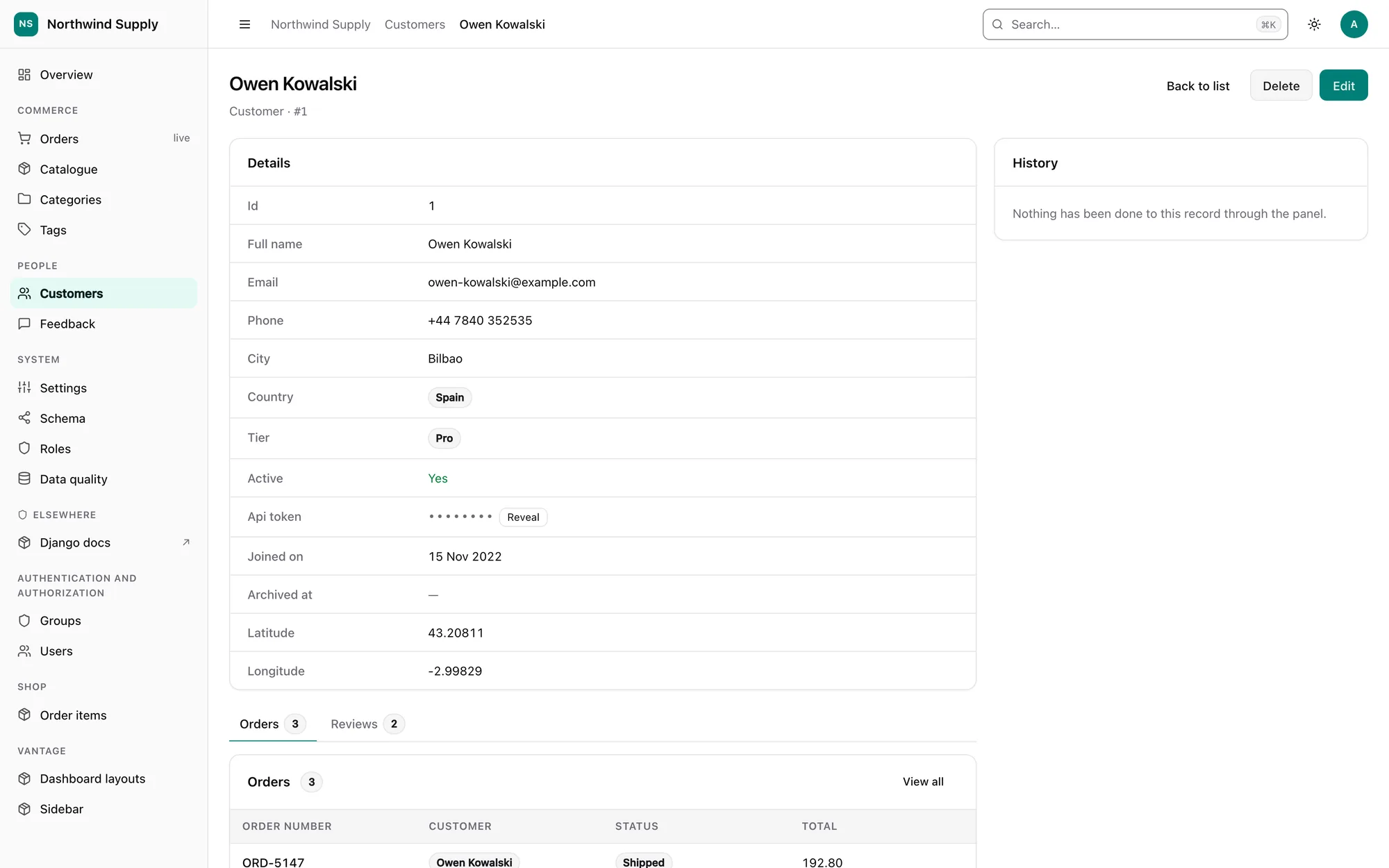Viewport: 1389px width, 868px height.
Task: Open Data quality database icon
Action: pyautogui.click(x=24, y=478)
